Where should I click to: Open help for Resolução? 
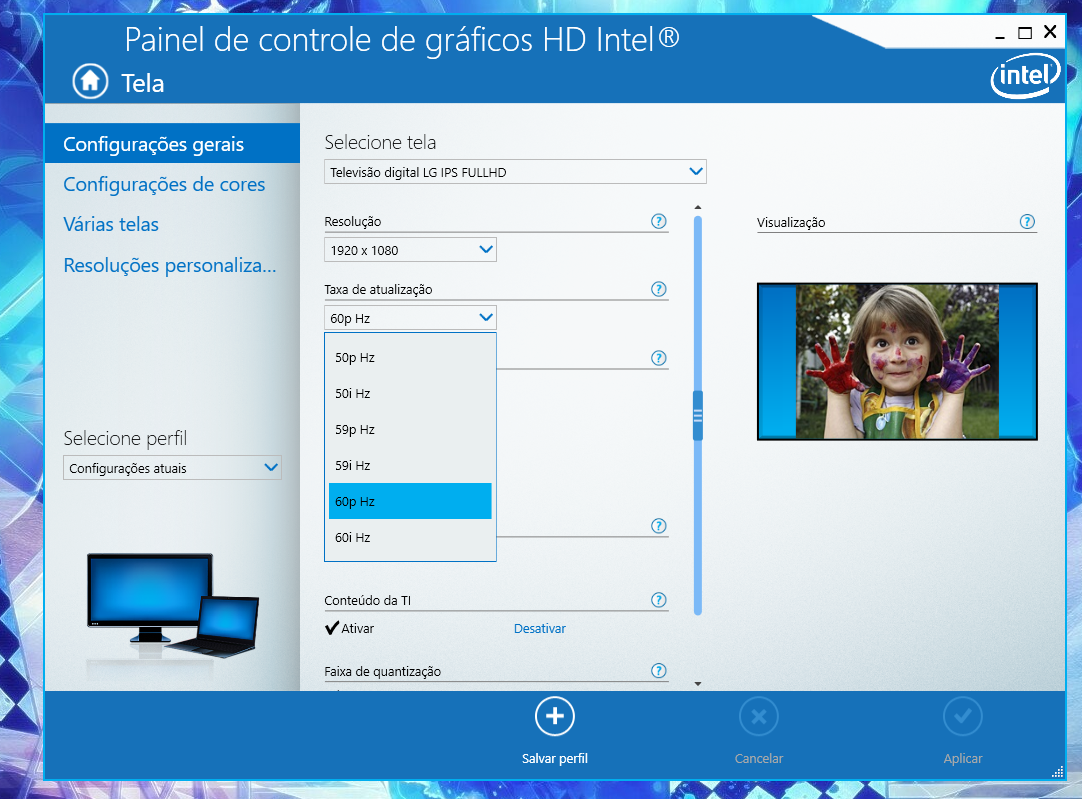point(658,221)
